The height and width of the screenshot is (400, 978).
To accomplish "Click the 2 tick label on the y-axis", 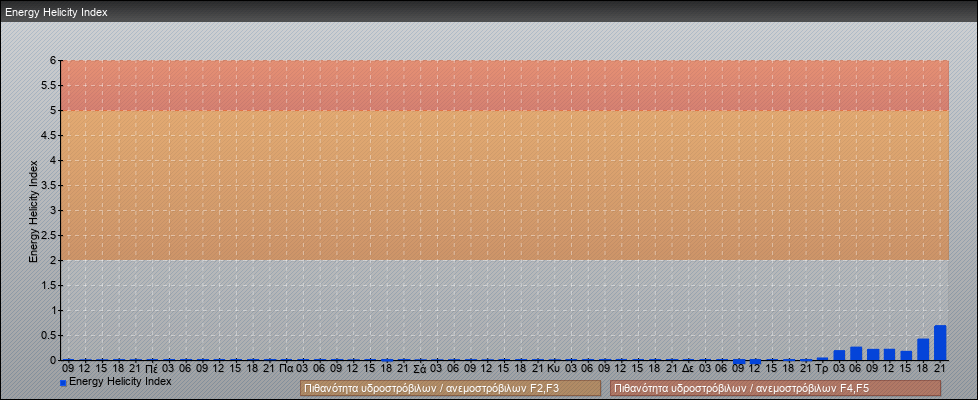I will [x=54, y=260].
